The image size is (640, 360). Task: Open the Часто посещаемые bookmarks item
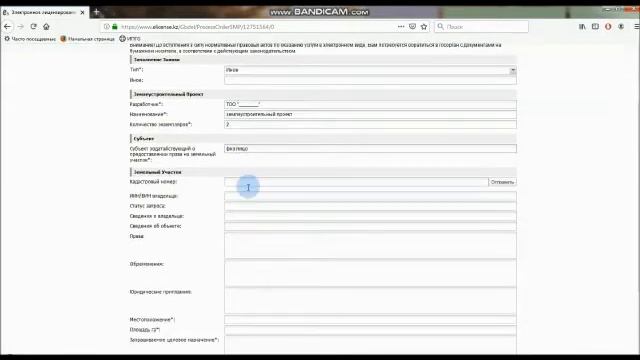point(30,39)
